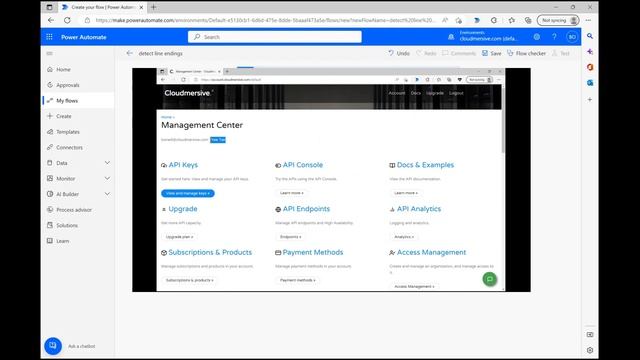The image size is (640, 360).
Task: Click the Upgrade plan button
Action: (x=179, y=237)
